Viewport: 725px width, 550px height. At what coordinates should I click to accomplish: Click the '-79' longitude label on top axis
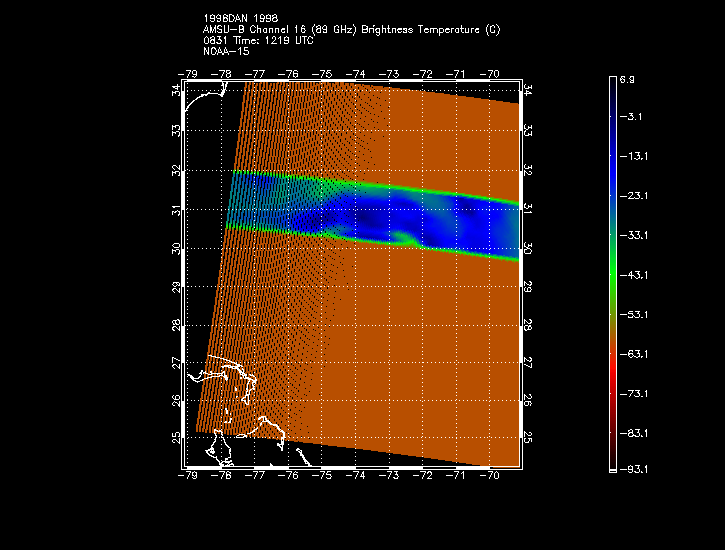pyautogui.click(x=188, y=74)
